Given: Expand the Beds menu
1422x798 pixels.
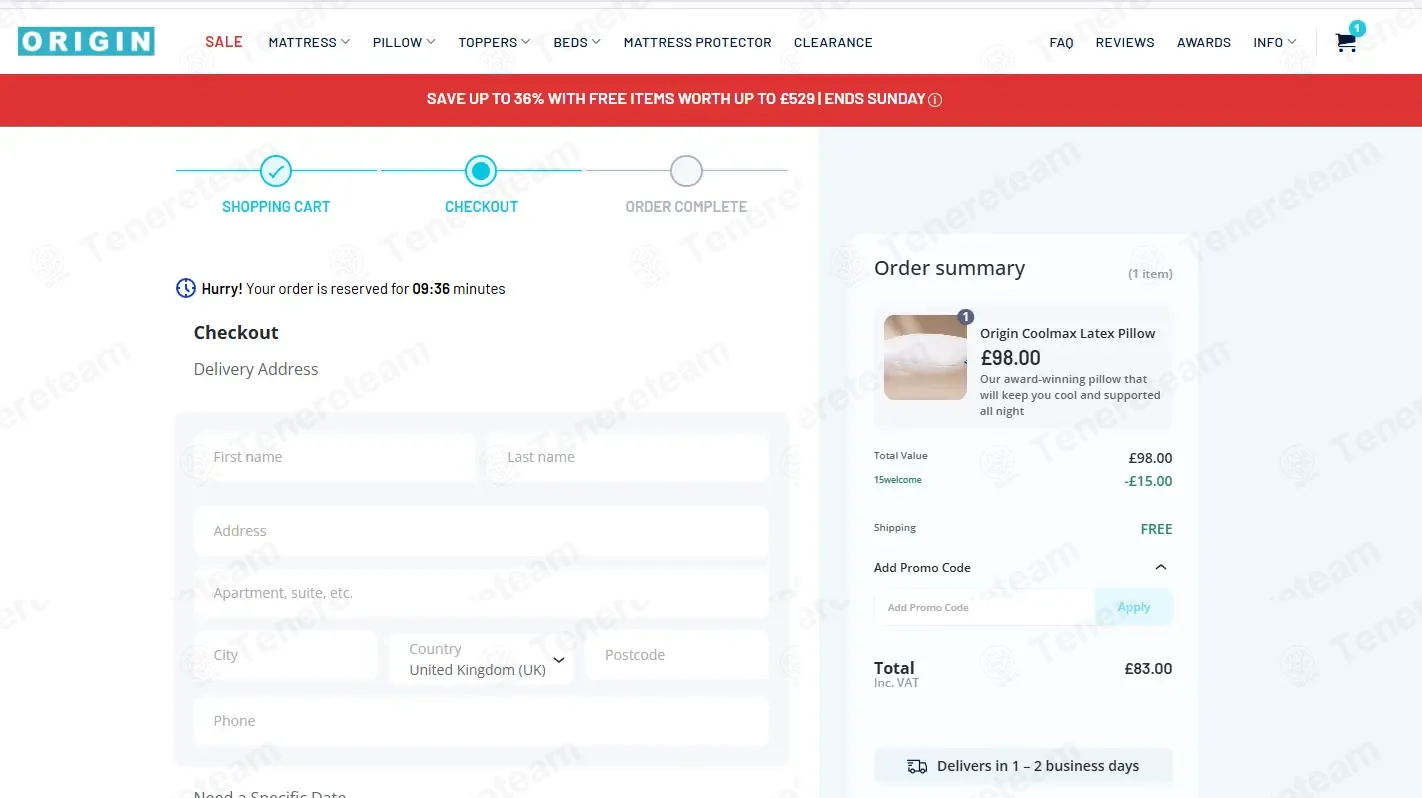Looking at the screenshot, I should [x=577, y=42].
